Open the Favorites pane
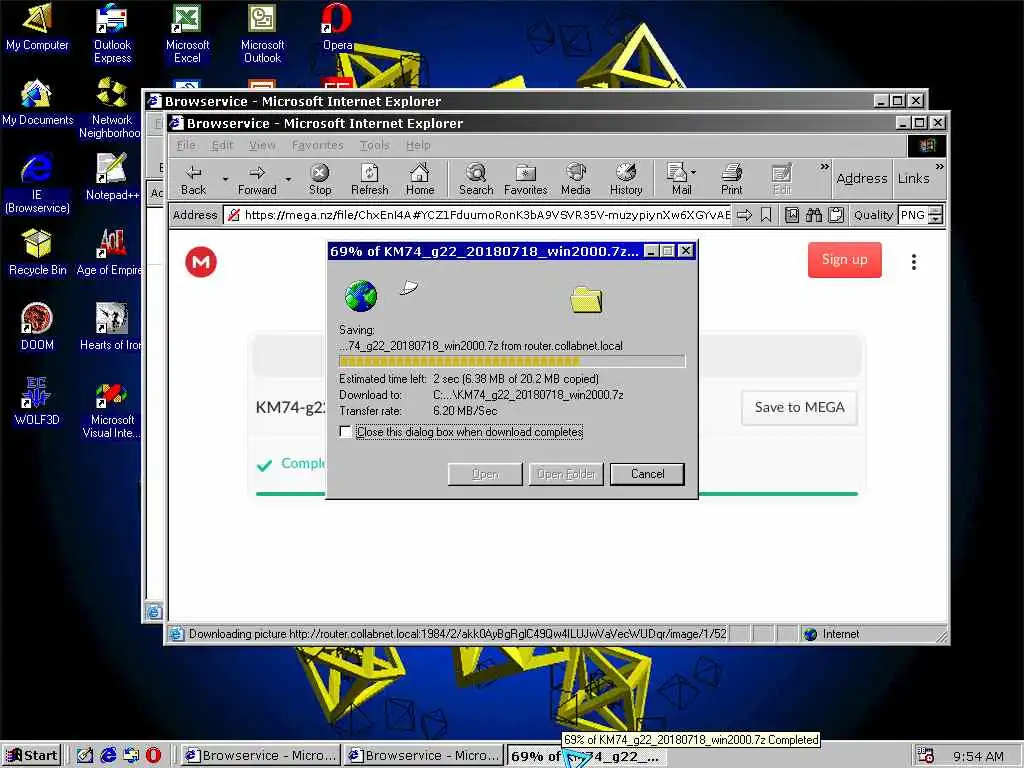The height and width of the screenshot is (768, 1024). tap(526, 180)
